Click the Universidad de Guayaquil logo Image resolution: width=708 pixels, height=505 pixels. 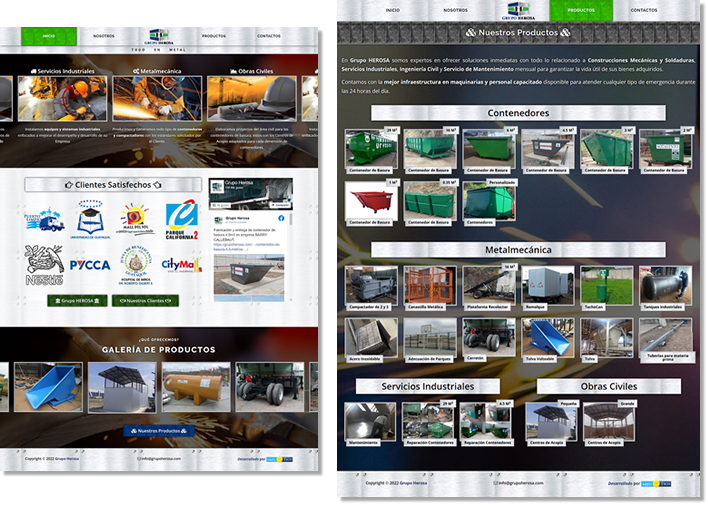[x=90, y=218]
